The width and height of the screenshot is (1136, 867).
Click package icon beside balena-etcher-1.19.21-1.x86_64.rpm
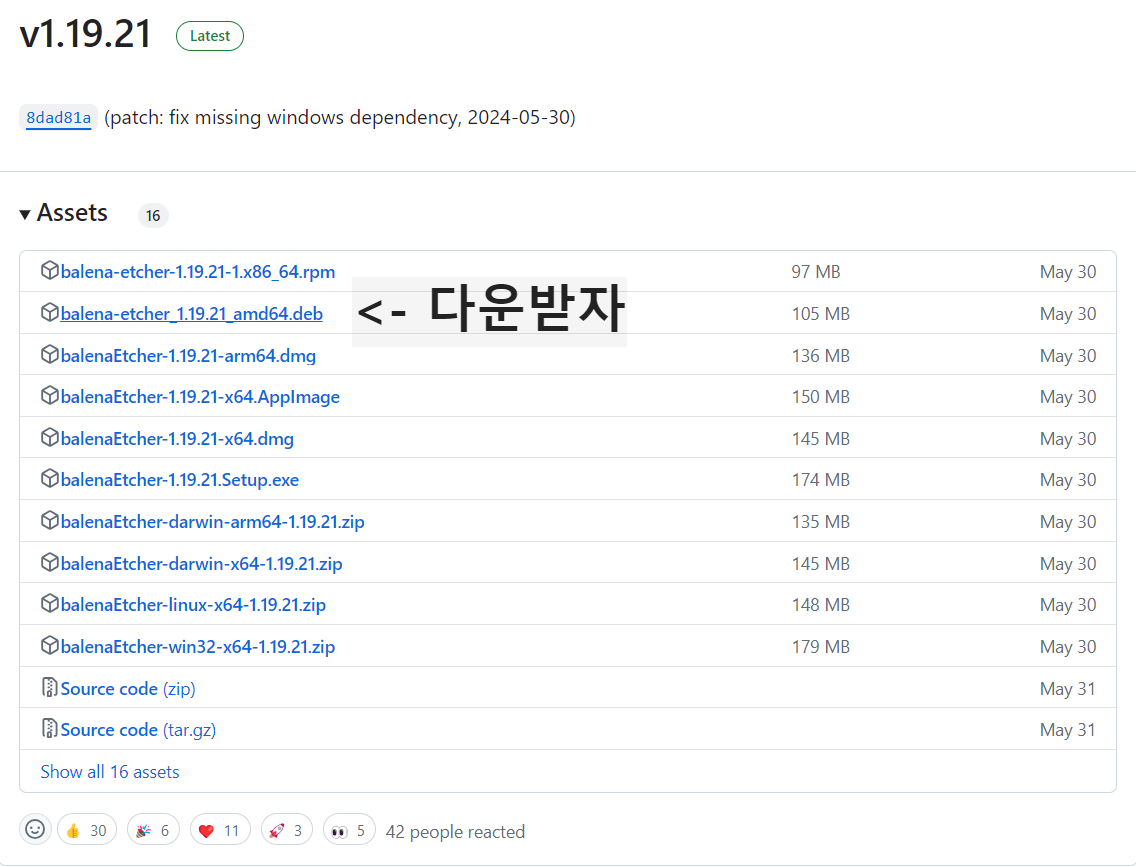[49, 271]
